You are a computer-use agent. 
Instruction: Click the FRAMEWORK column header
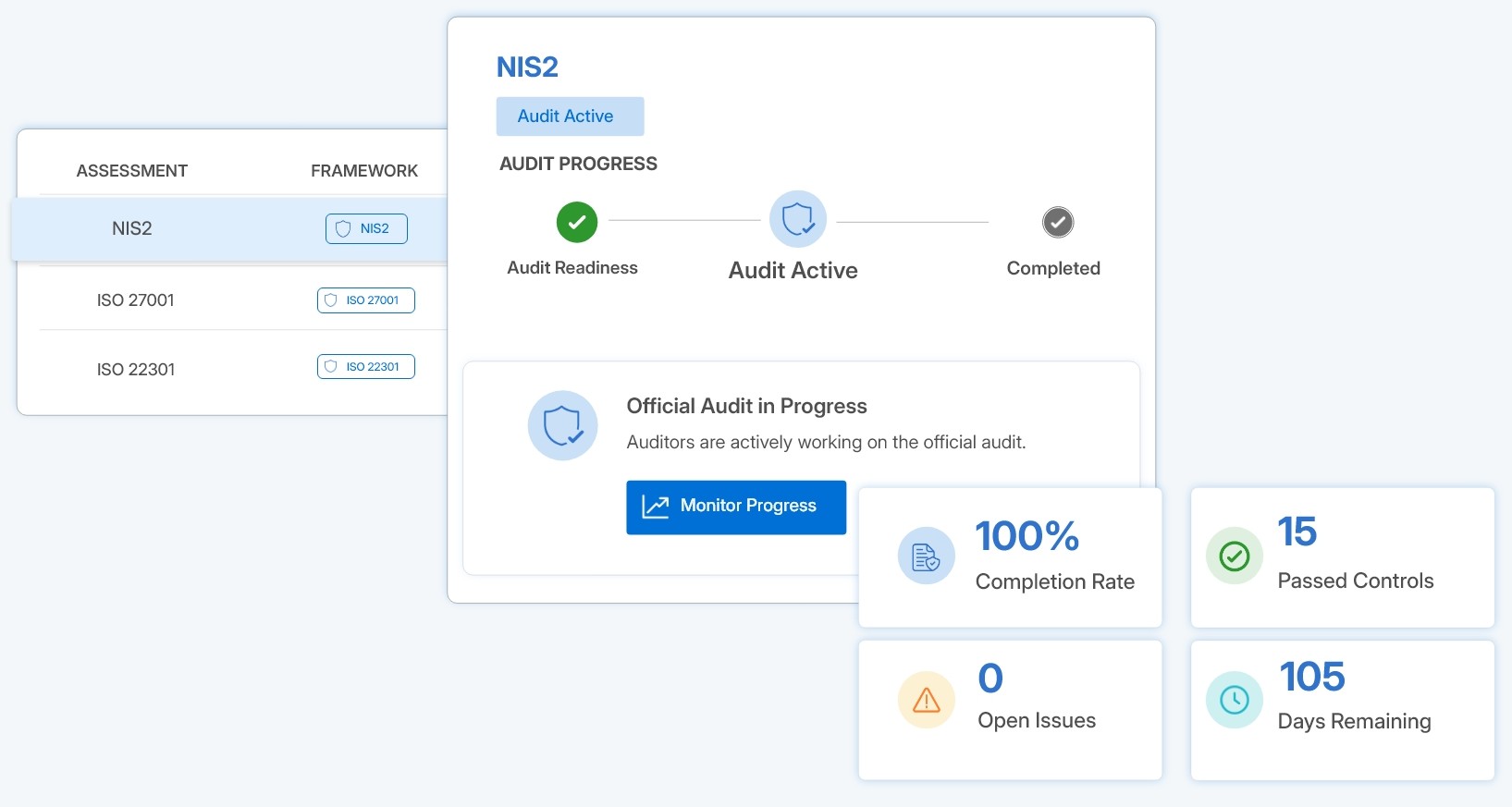pyautogui.click(x=364, y=171)
